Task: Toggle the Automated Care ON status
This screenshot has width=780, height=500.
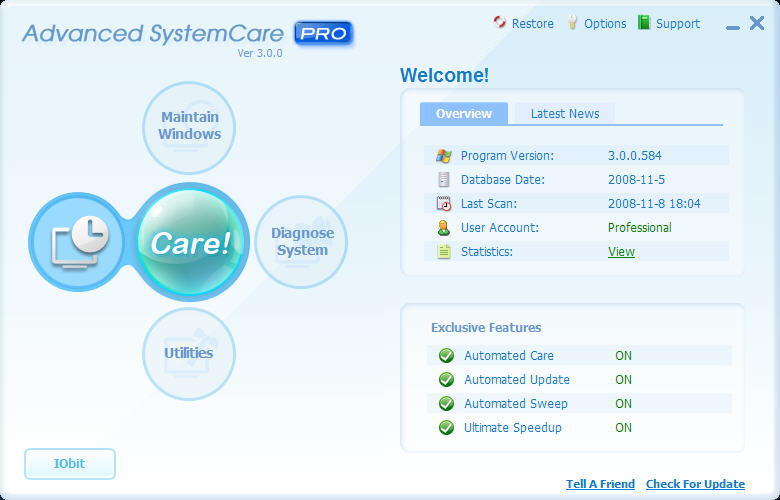Action: pos(623,356)
